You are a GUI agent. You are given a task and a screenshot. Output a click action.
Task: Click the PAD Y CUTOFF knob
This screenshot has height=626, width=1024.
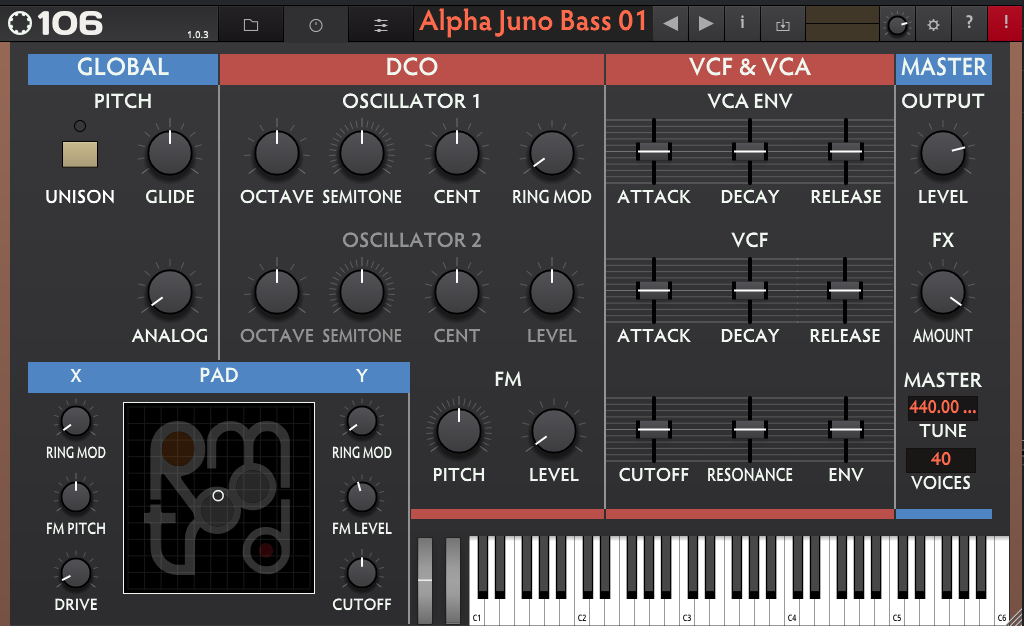coord(362,573)
